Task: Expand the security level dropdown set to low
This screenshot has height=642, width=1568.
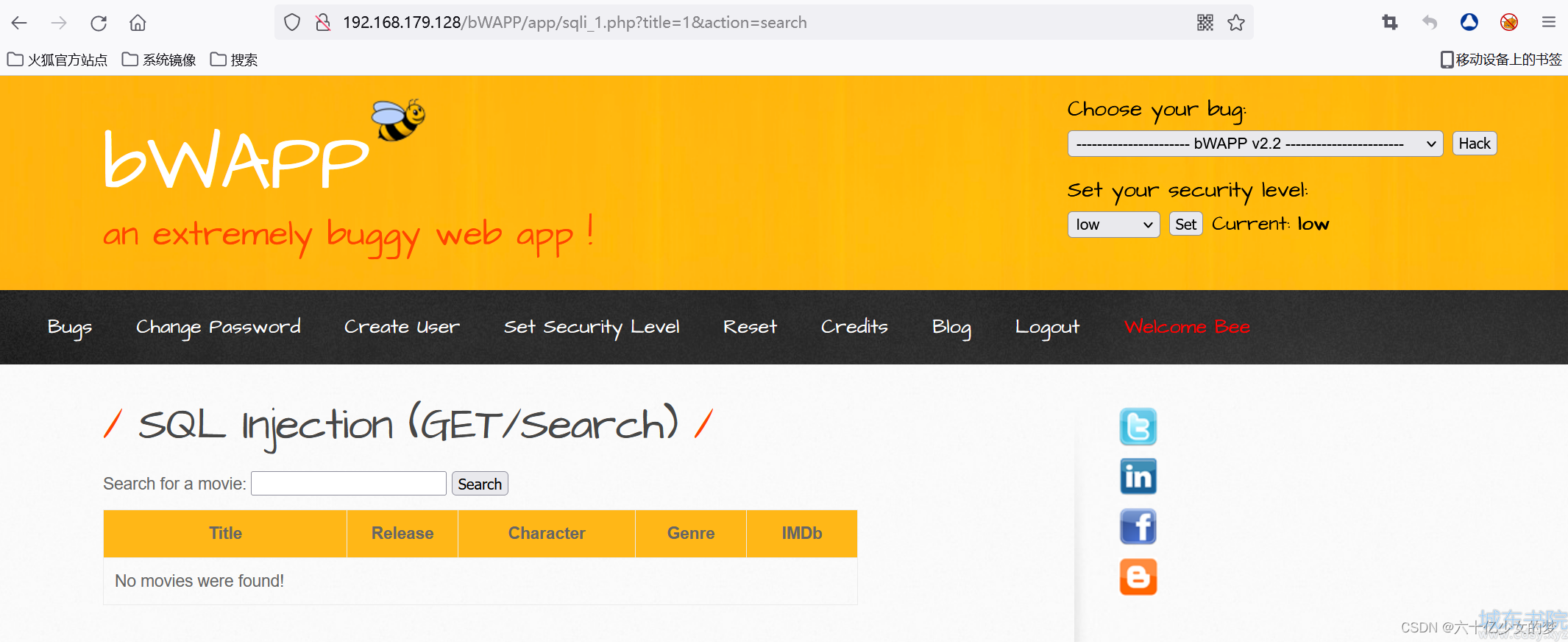Action: click(1113, 225)
